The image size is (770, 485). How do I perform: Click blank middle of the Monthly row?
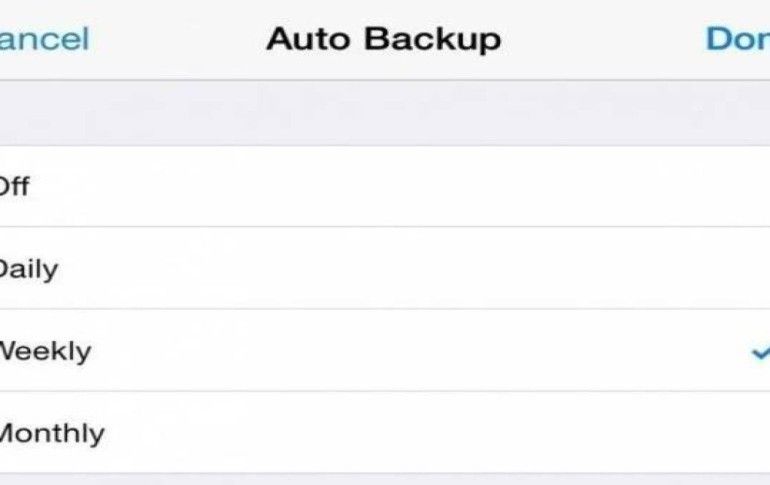tap(385, 433)
